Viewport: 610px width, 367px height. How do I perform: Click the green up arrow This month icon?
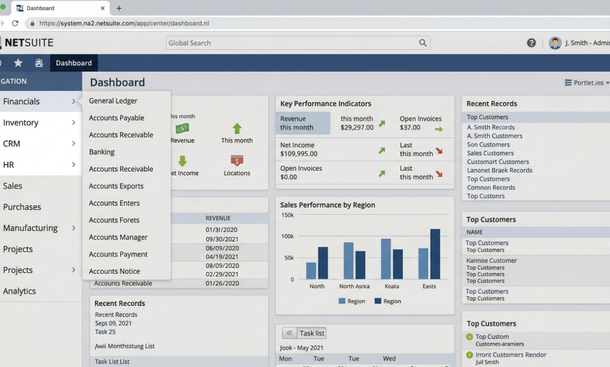pos(237,128)
